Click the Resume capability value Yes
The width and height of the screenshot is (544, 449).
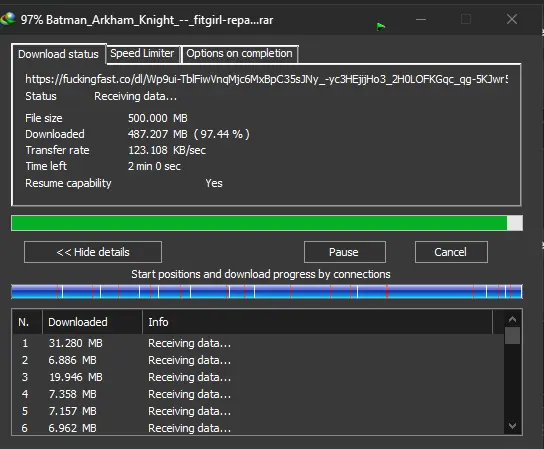pyautogui.click(x=214, y=183)
